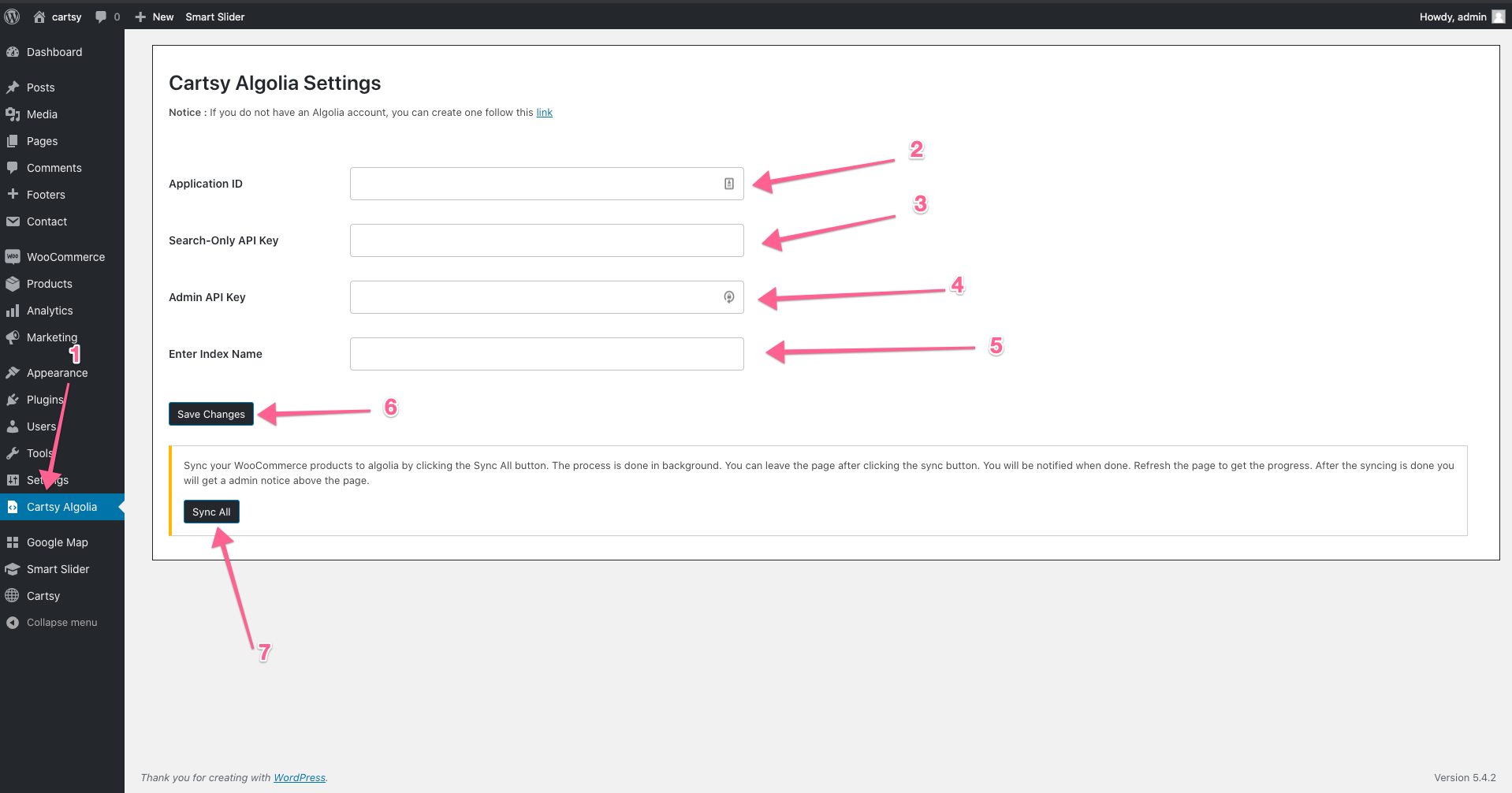Click the Analytics bar chart icon
This screenshot has width=1512, height=793.
[x=13, y=311]
